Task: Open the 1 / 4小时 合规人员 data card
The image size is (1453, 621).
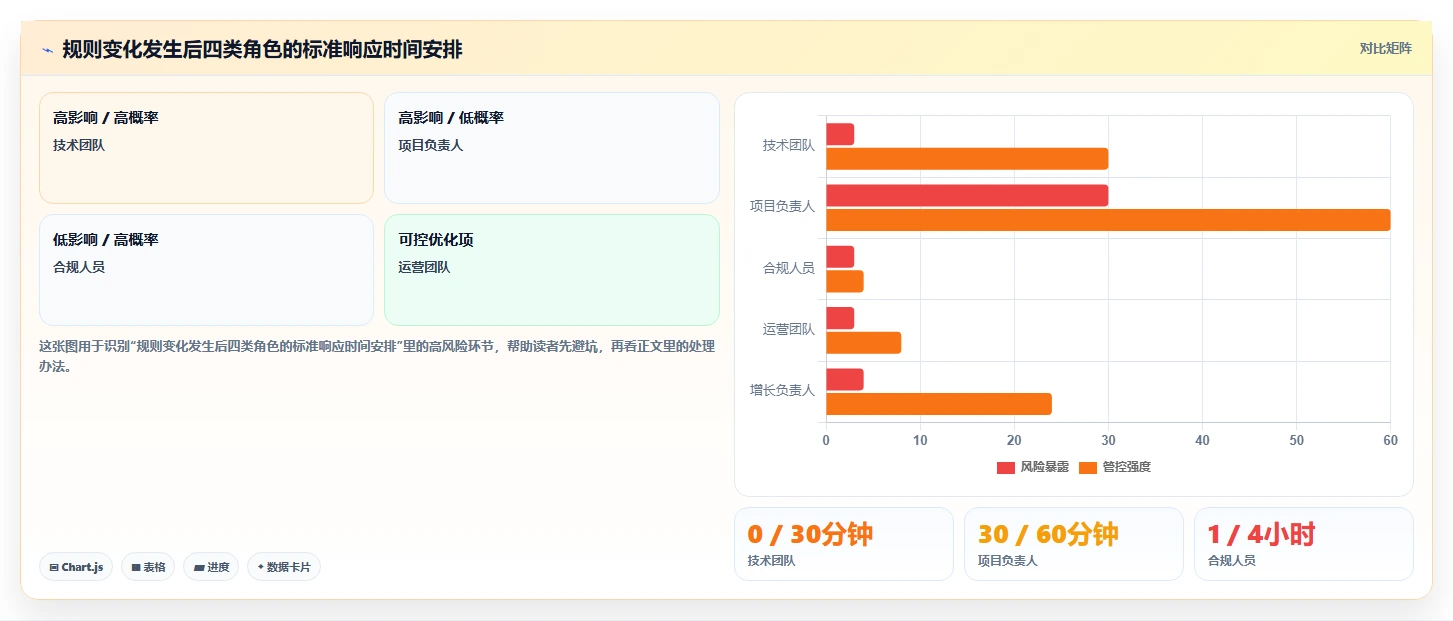Action: pos(1304,544)
